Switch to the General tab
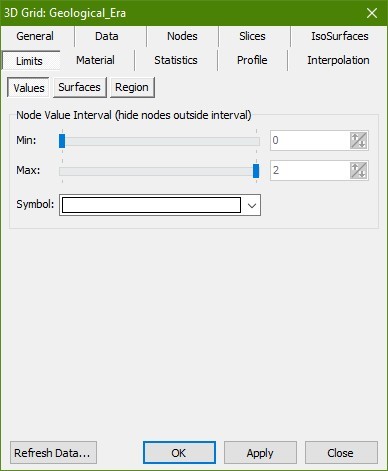The height and width of the screenshot is (471, 388). pos(35,36)
